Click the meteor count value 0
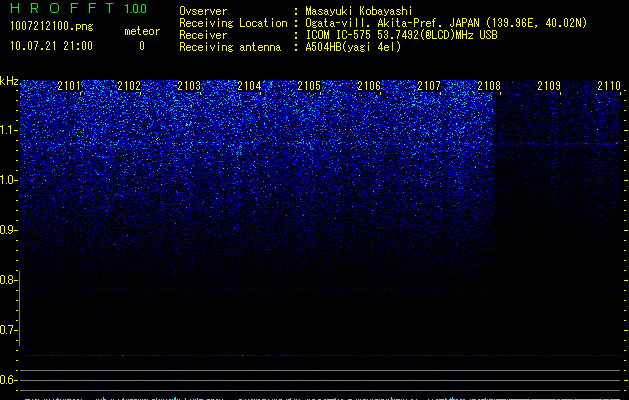The height and width of the screenshot is (400, 629). pyautogui.click(x=142, y=46)
